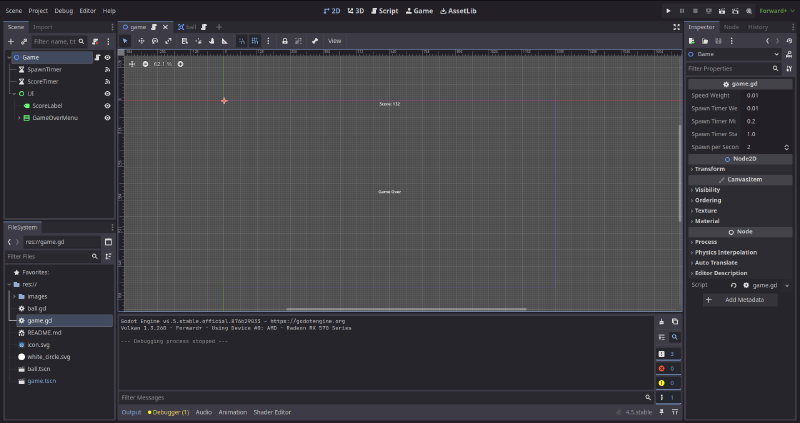This screenshot has width=800, height=423.
Task: Expand the GameOverMenu node in the scene tree
Action: pos(19,117)
